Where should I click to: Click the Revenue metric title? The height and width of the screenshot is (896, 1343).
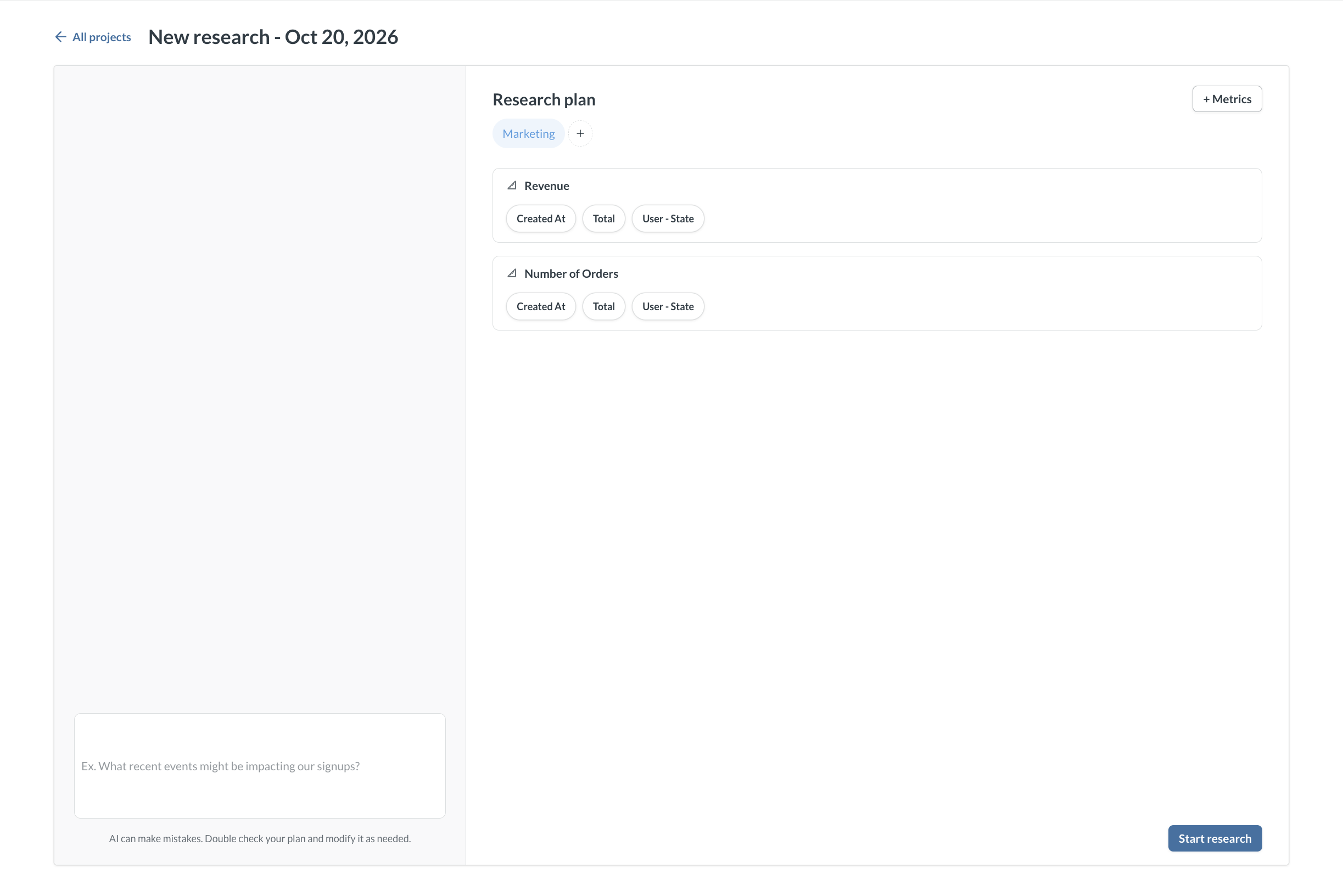[x=546, y=186]
